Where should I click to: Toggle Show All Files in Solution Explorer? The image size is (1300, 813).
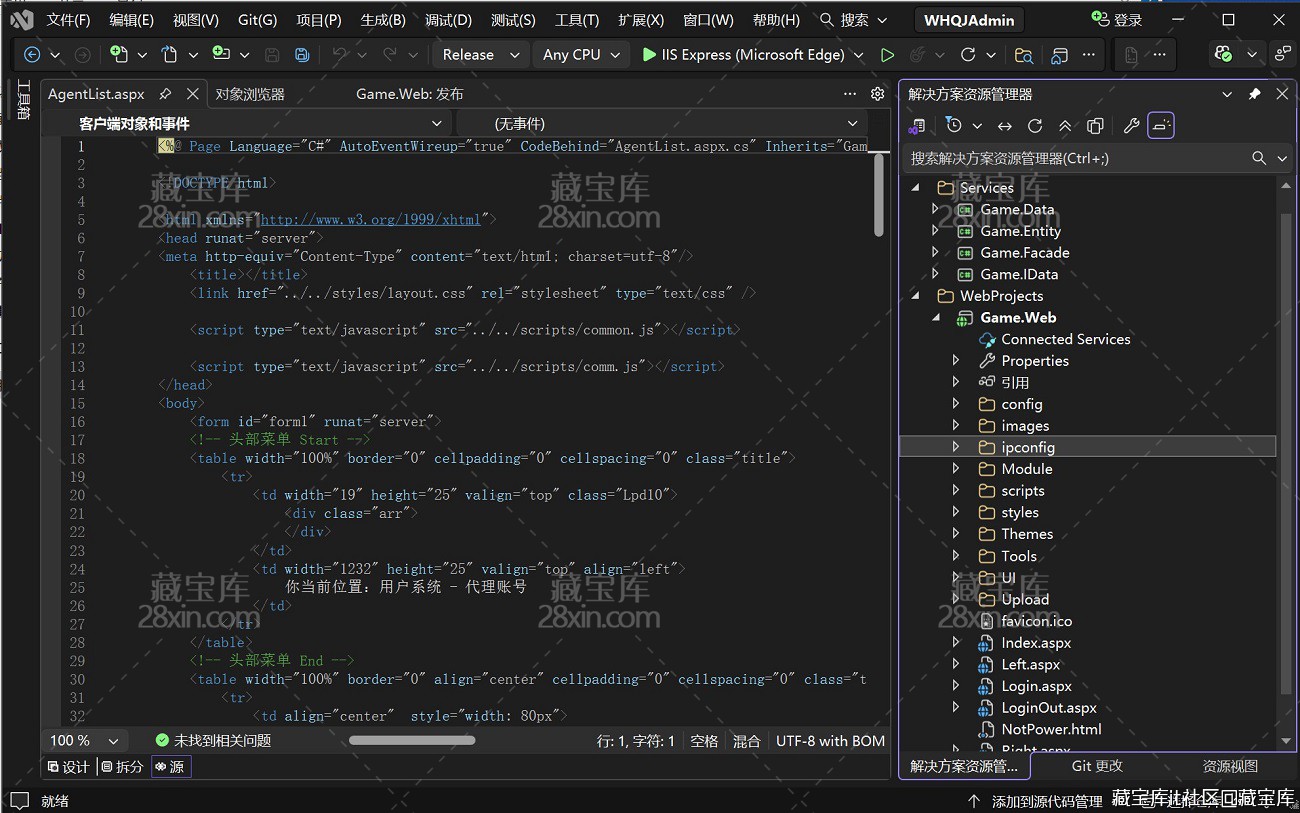click(x=1095, y=126)
